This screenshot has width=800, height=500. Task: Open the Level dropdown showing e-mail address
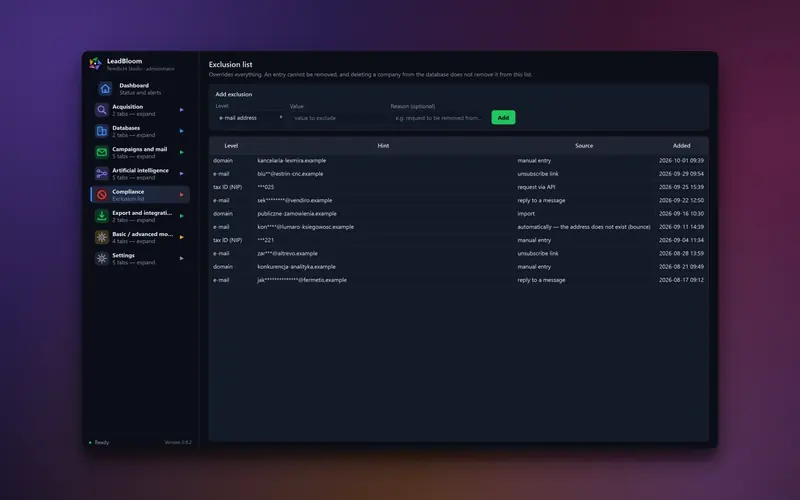(250, 118)
